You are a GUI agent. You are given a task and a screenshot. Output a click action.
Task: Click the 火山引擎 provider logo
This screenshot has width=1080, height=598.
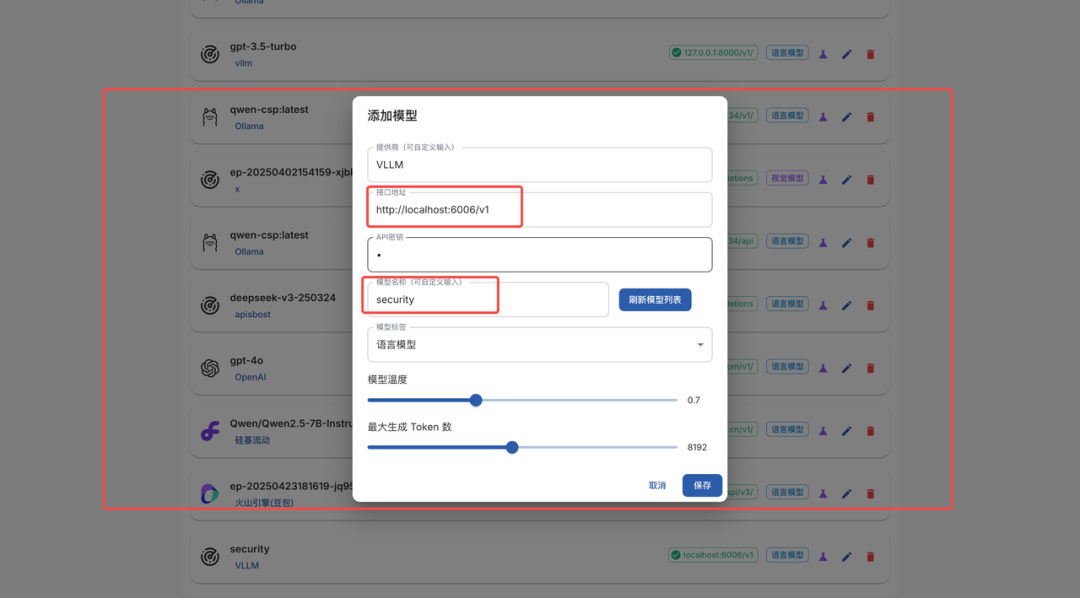coord(209,493)
